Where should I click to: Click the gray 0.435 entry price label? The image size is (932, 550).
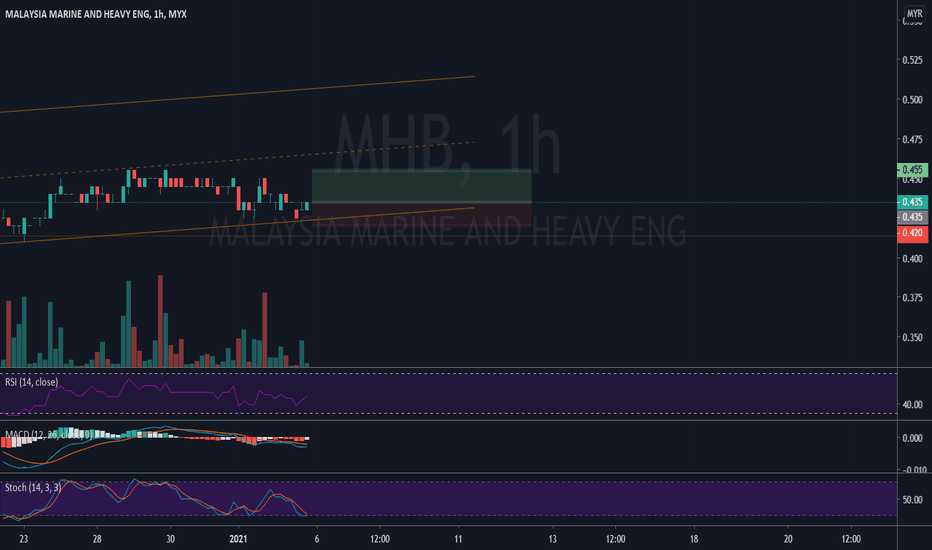coord(912,217)
